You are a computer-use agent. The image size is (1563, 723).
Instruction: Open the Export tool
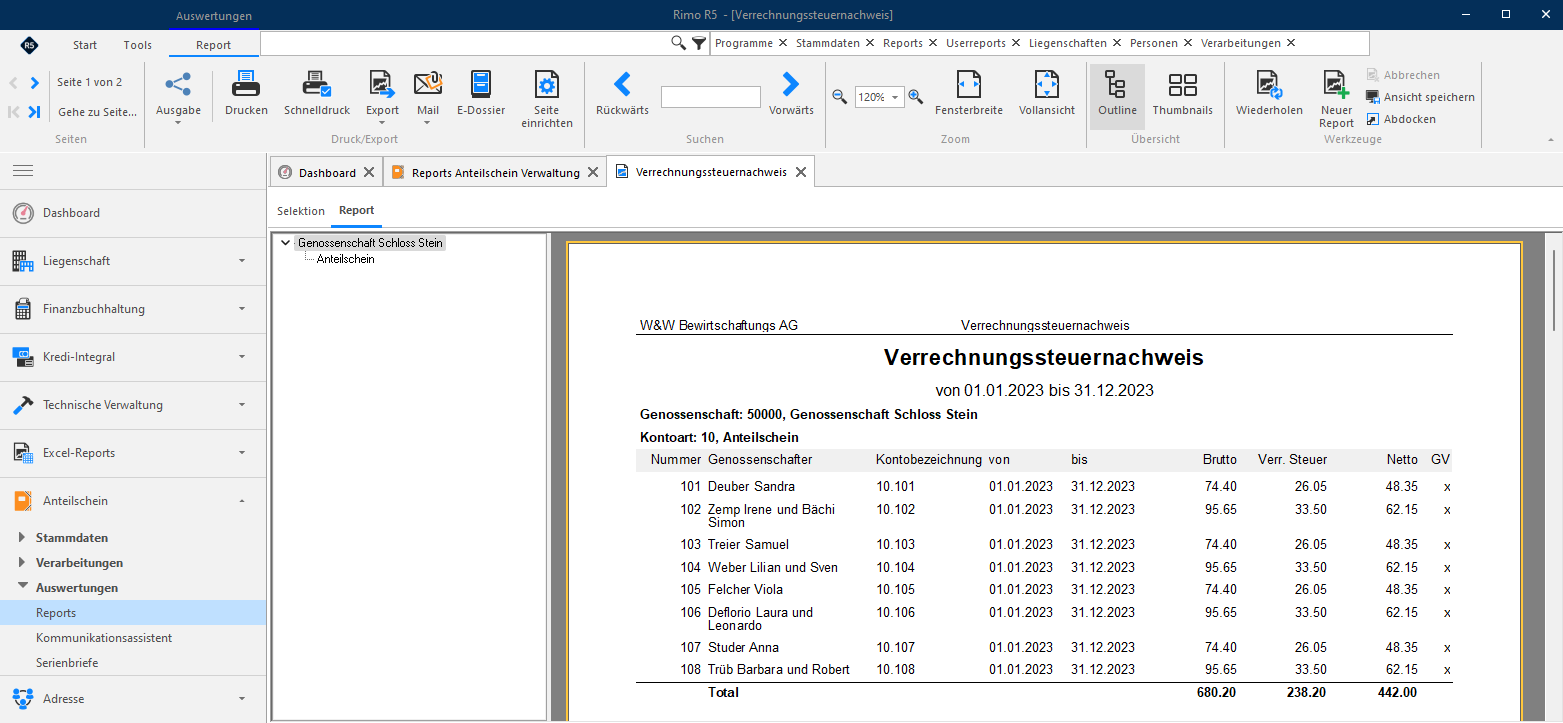coord(382,94)
